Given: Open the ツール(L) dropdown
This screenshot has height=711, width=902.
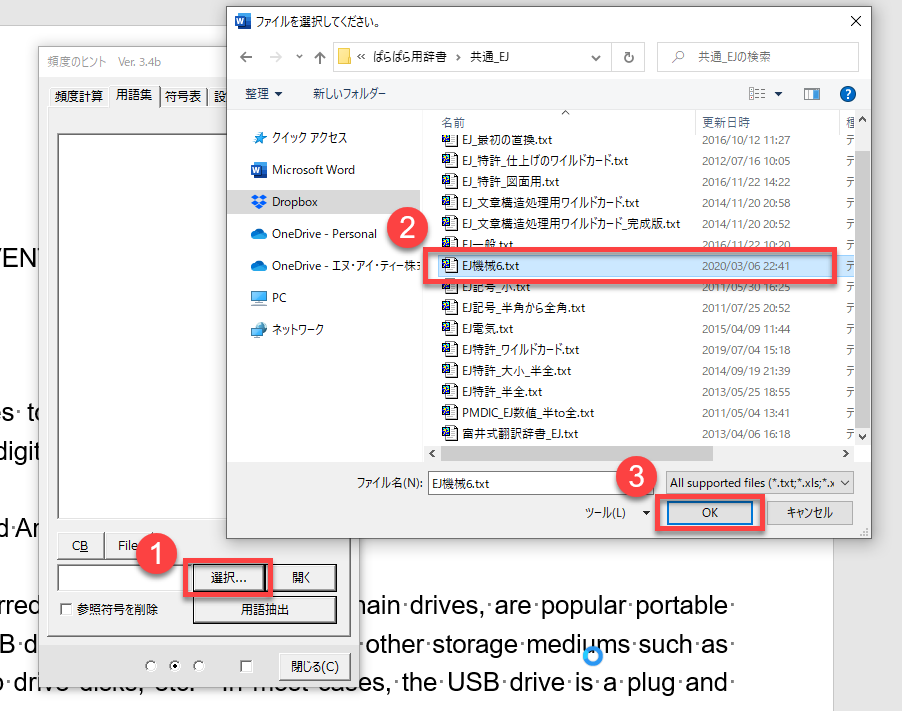Looking at the screenshot, I should coord(612,512).
